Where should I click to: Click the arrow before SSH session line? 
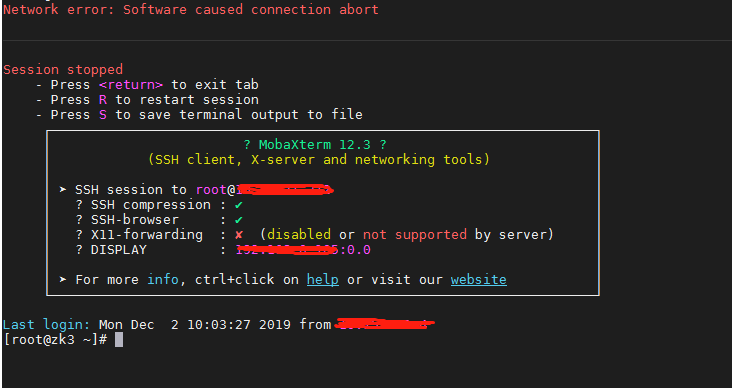(x=63, y=190)
